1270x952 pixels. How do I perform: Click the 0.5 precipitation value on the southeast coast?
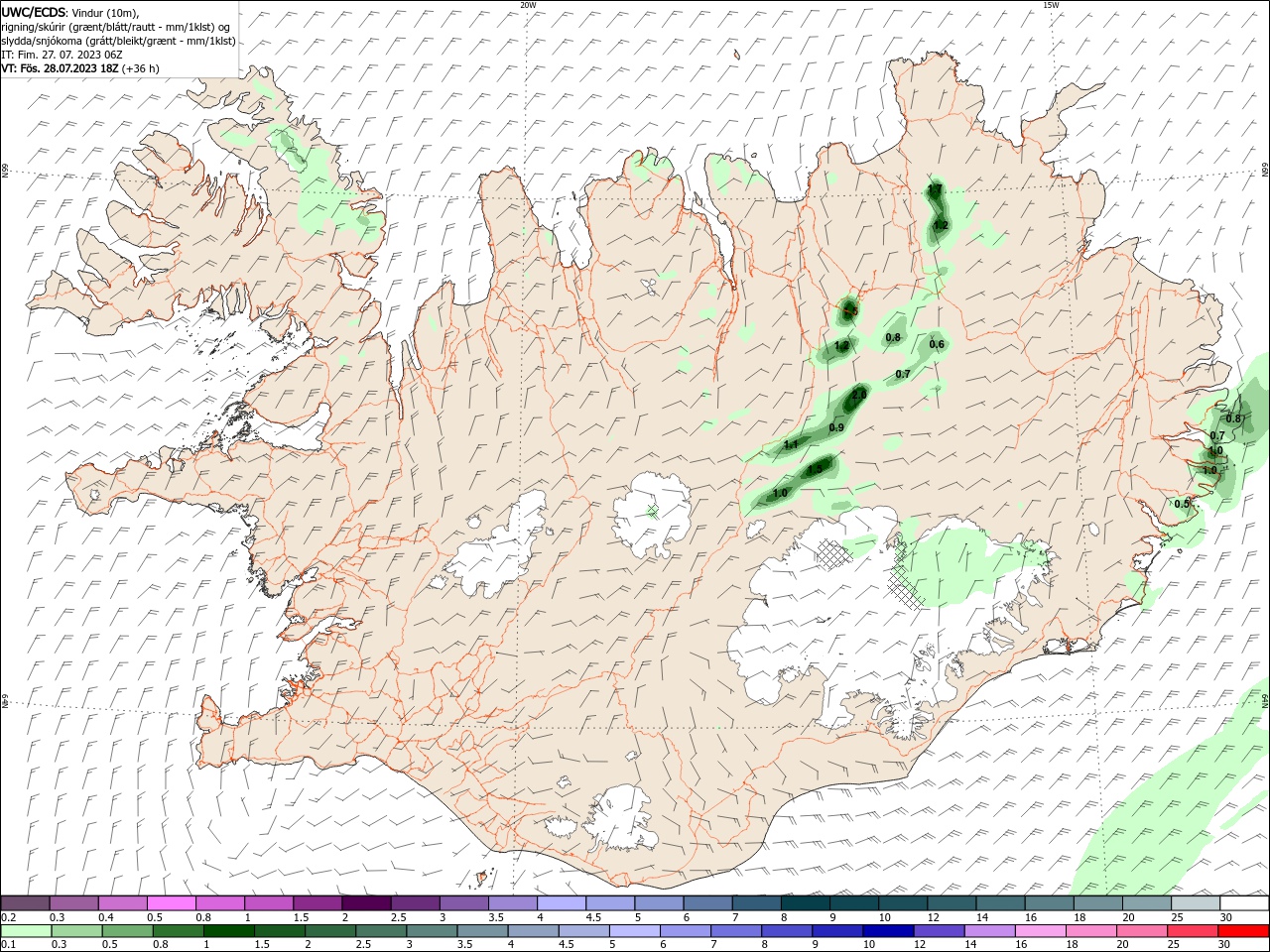(1182, 504)
